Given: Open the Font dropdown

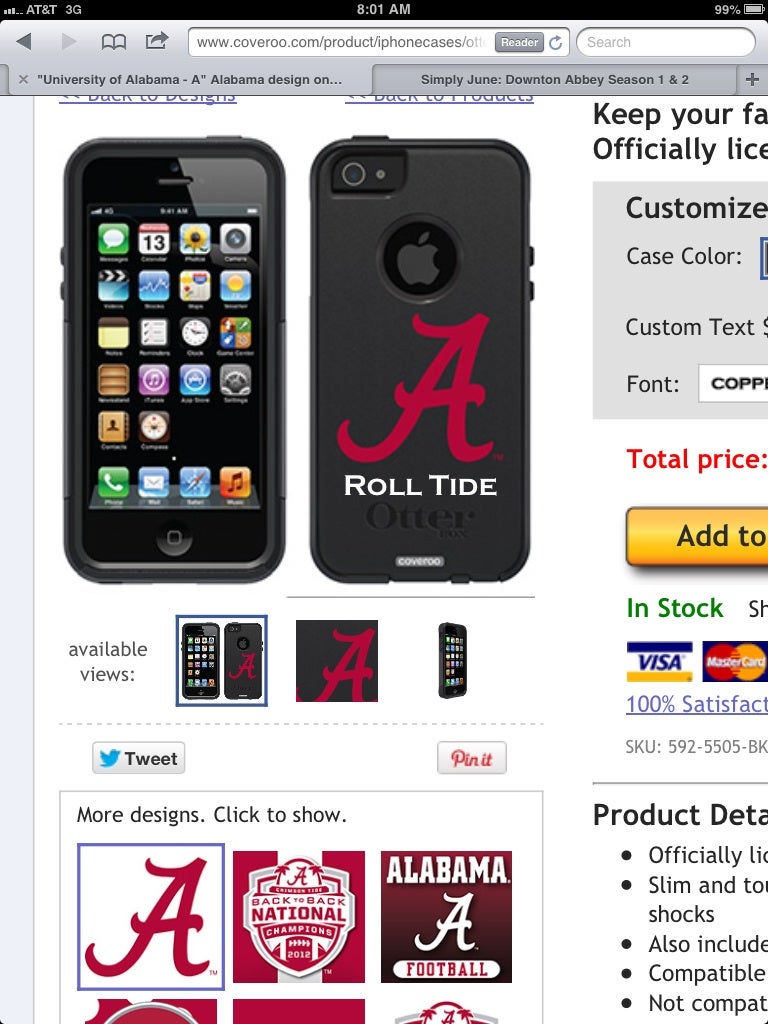Looking at the screenshot, I should click(x=733, y=384).
